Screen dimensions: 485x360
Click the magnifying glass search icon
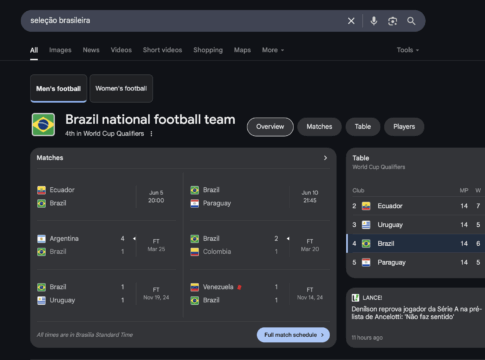click(x=411, y=21)
